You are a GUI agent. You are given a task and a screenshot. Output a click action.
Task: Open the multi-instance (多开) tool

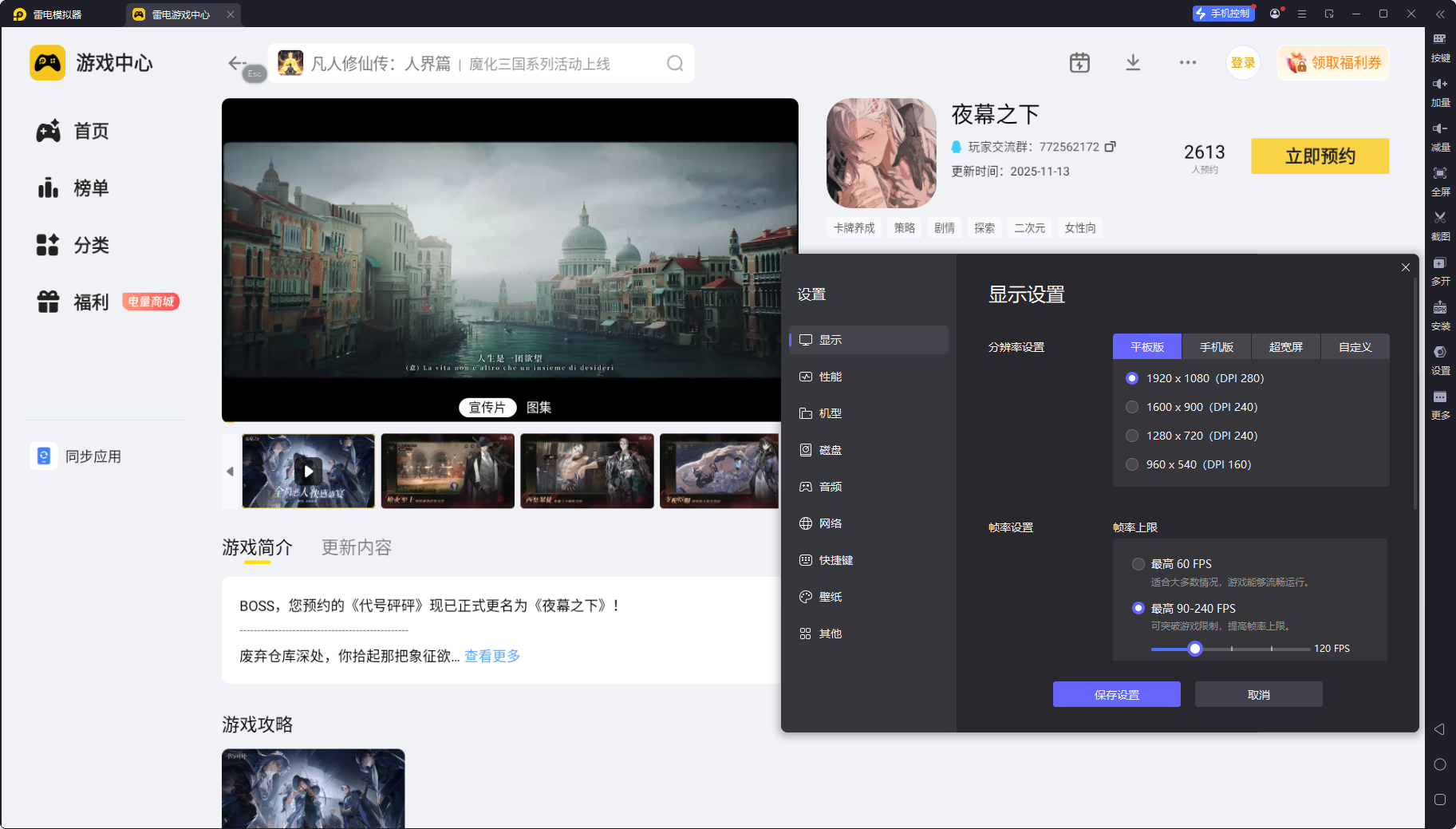click(1440, 263)
